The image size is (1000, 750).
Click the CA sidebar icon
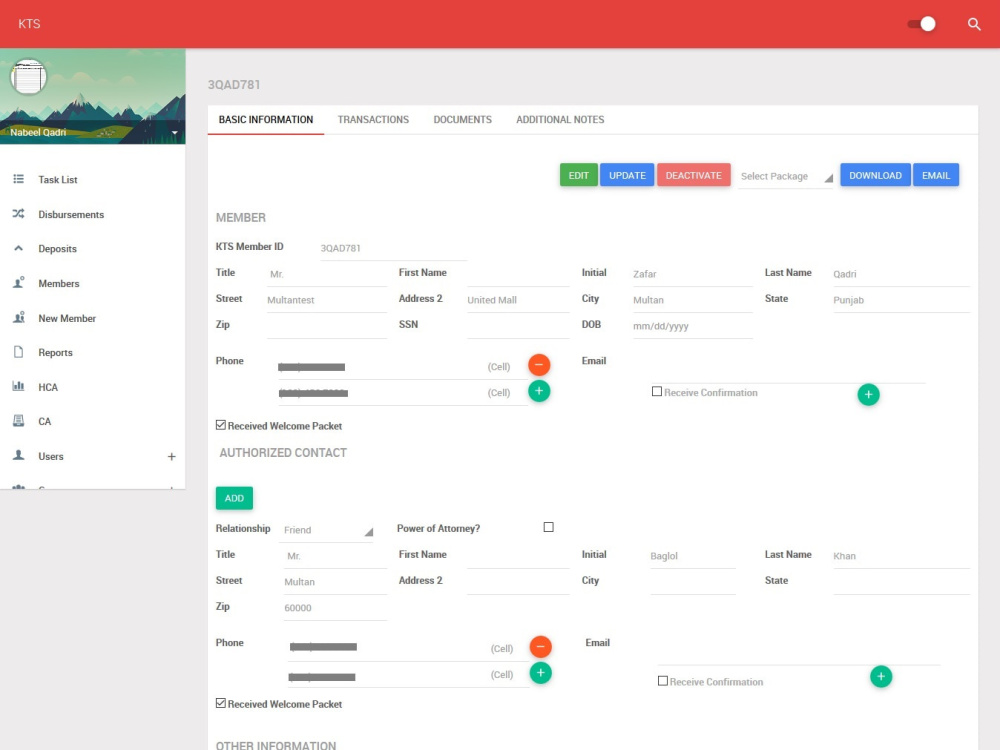[x=18, y=421]
